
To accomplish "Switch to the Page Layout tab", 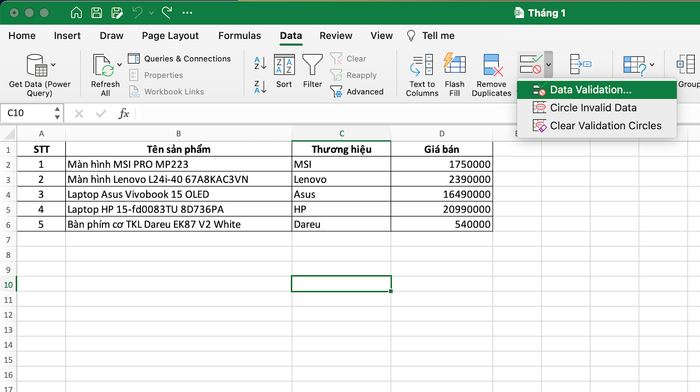I will click(170, 36).
